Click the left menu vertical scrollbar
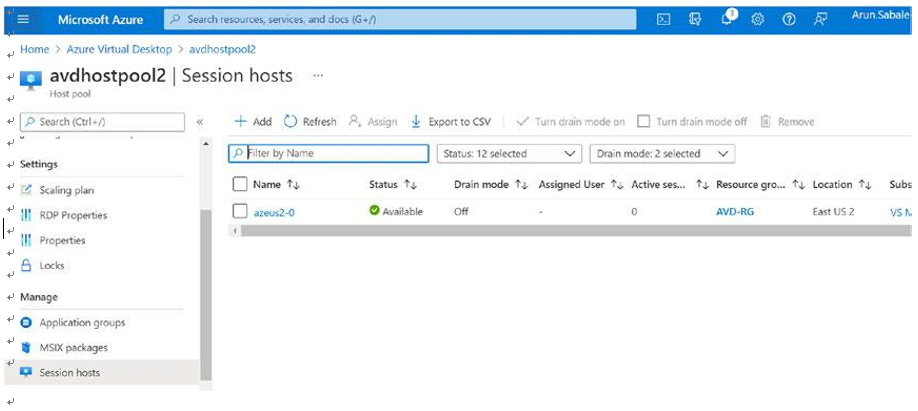The height and width of the screenshot is (411, 918). (205, 295)
